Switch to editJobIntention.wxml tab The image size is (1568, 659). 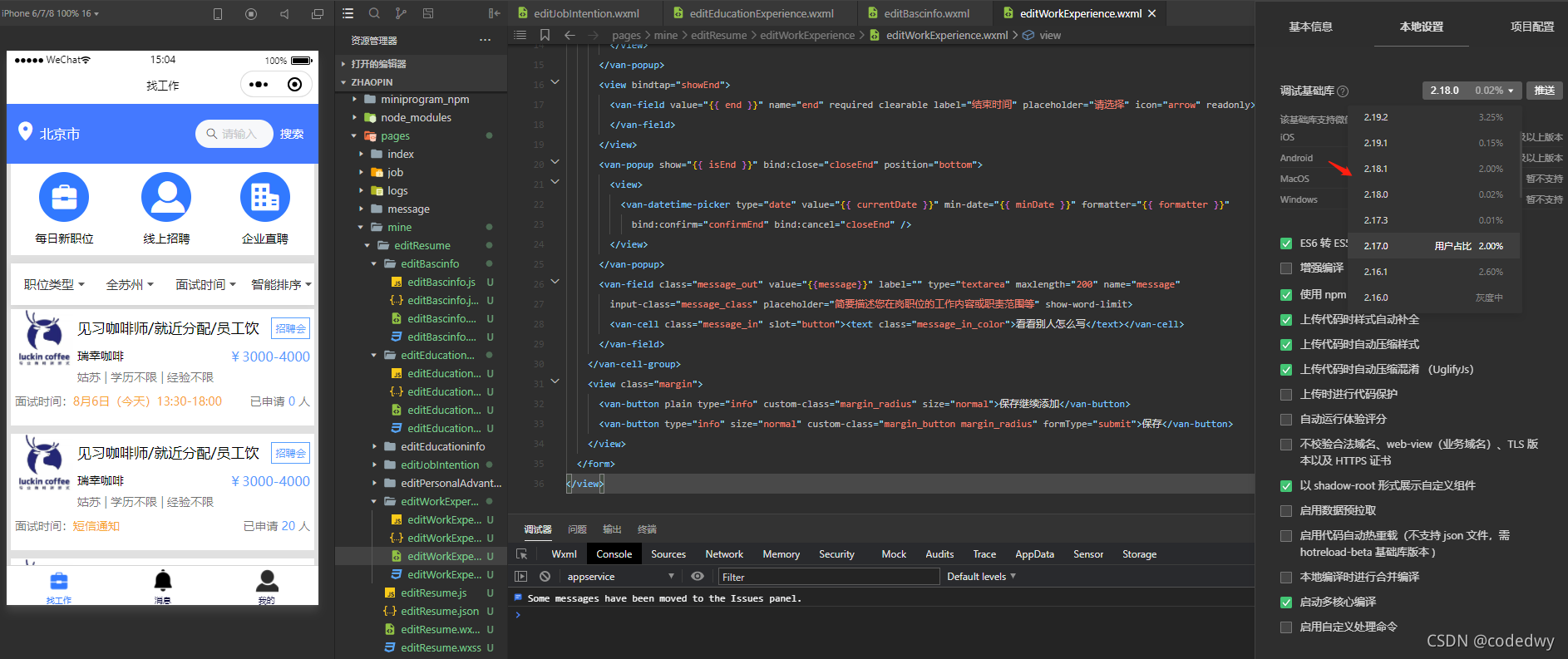(586, 13)
